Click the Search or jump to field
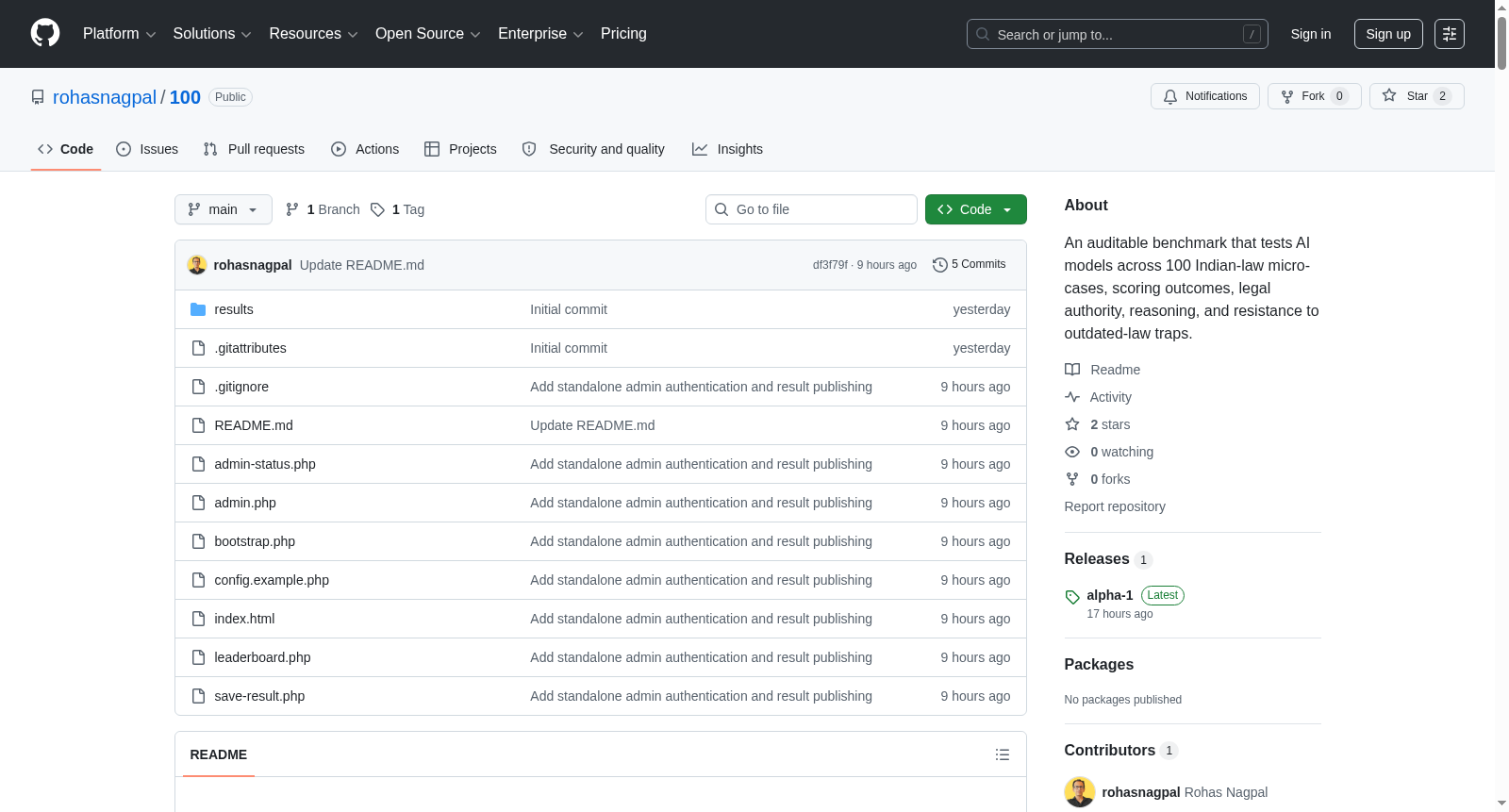Screen dimensions: 1509x812 (x=1118, y=34)
